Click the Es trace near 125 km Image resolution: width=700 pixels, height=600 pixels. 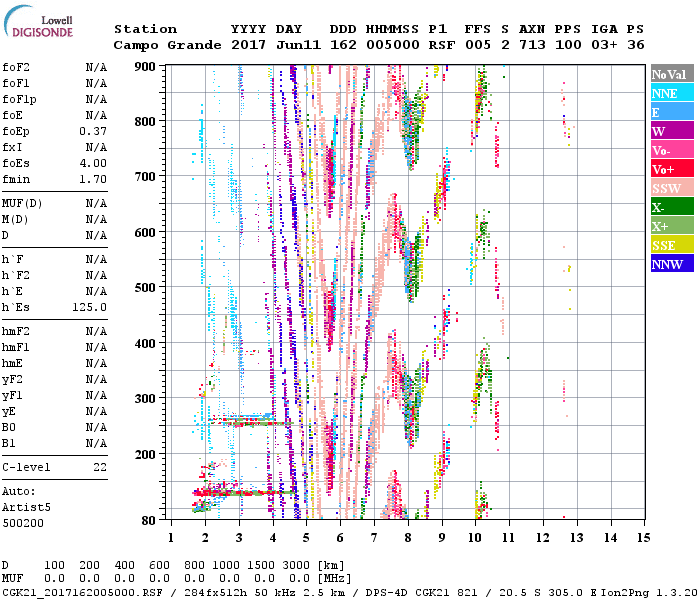[x=240, y=491]
